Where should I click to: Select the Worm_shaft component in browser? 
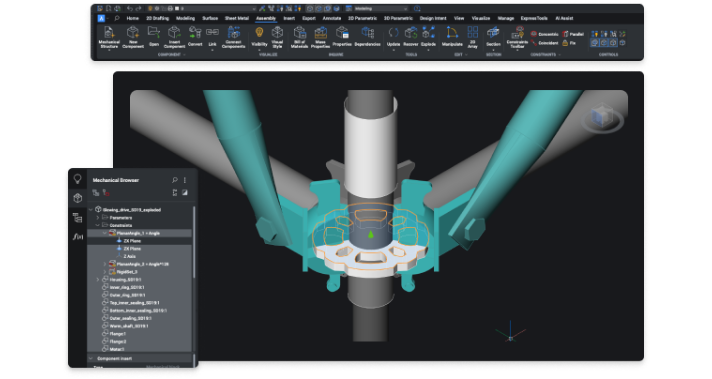[x=129, y=326]
